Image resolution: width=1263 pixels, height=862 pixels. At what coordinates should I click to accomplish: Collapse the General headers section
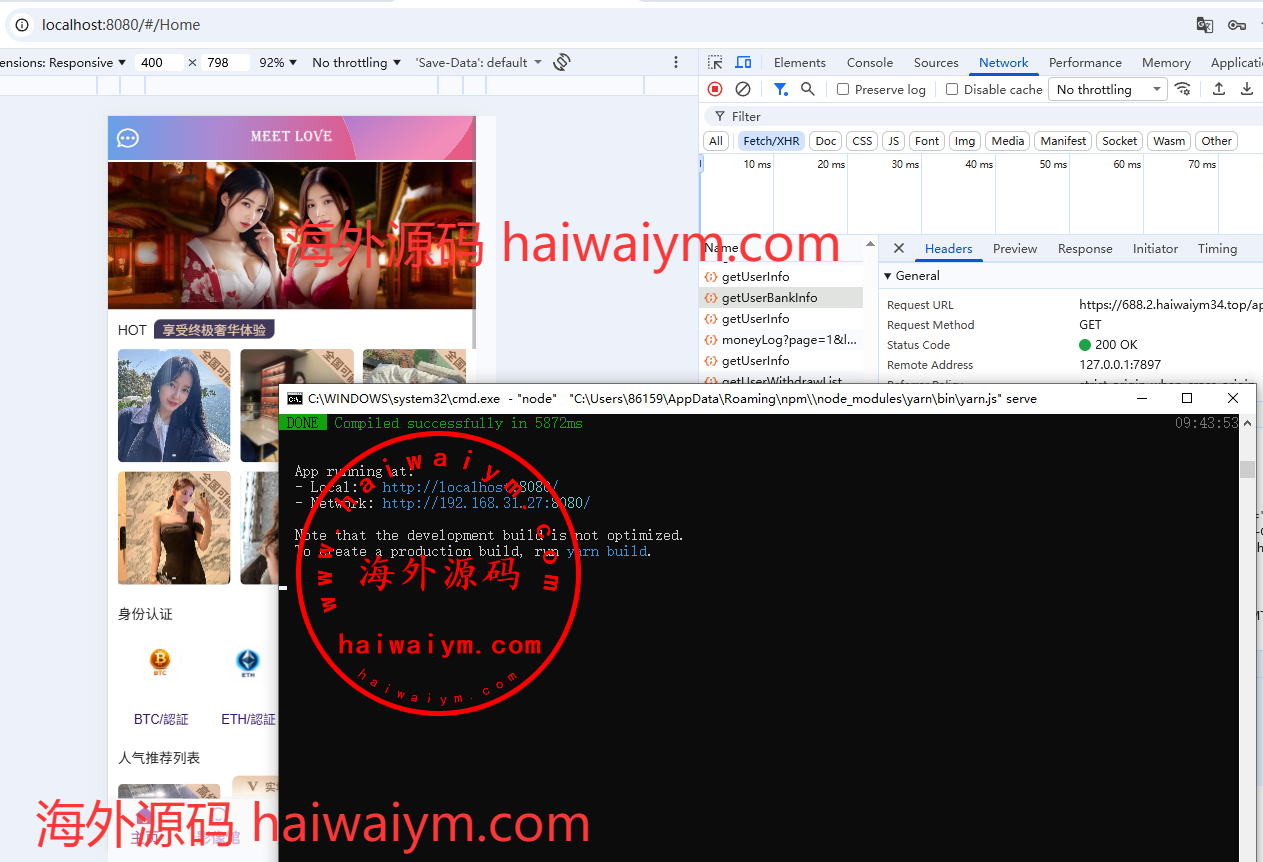tap(888, 276)
